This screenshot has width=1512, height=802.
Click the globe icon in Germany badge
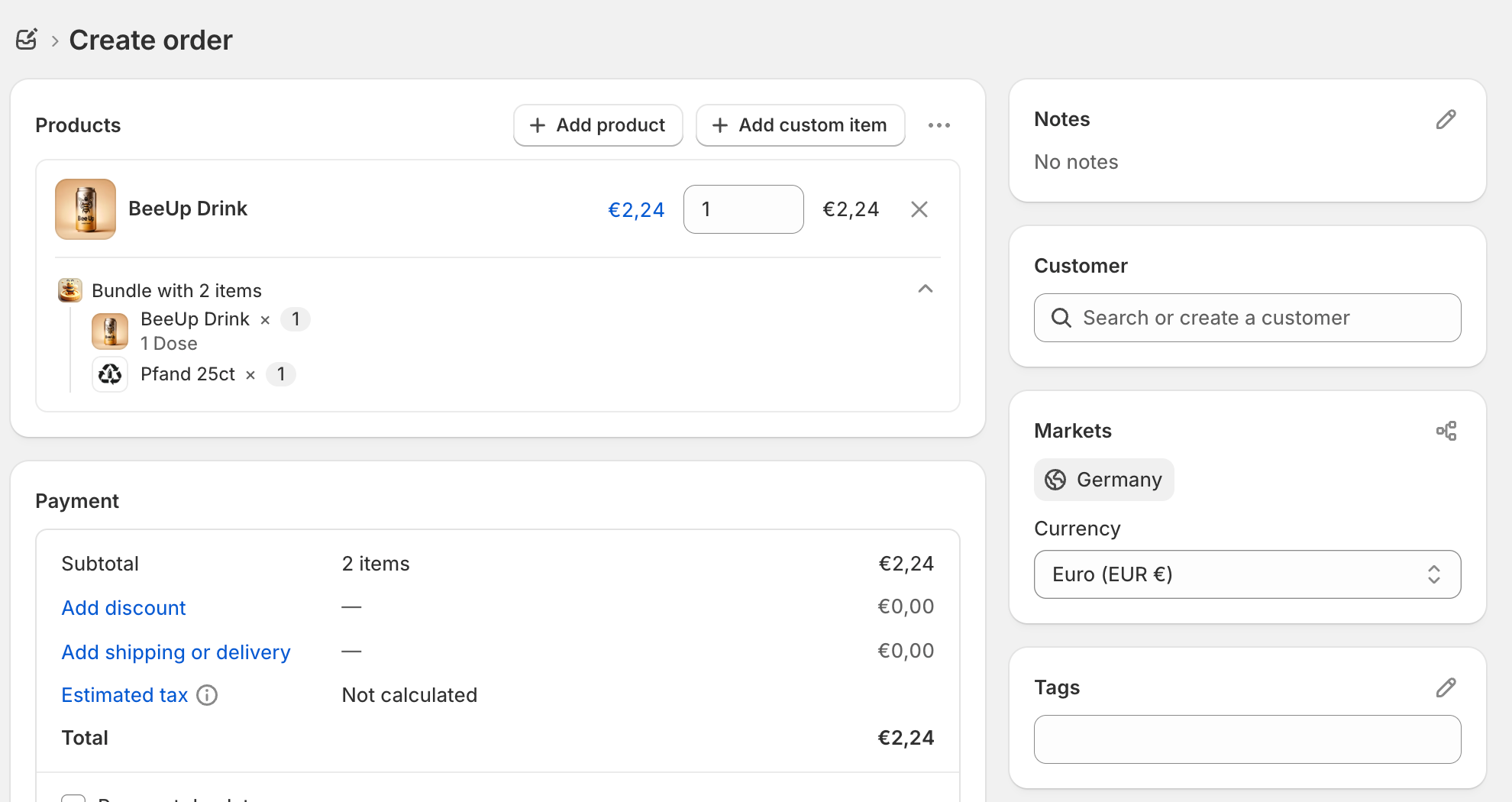1055,480
